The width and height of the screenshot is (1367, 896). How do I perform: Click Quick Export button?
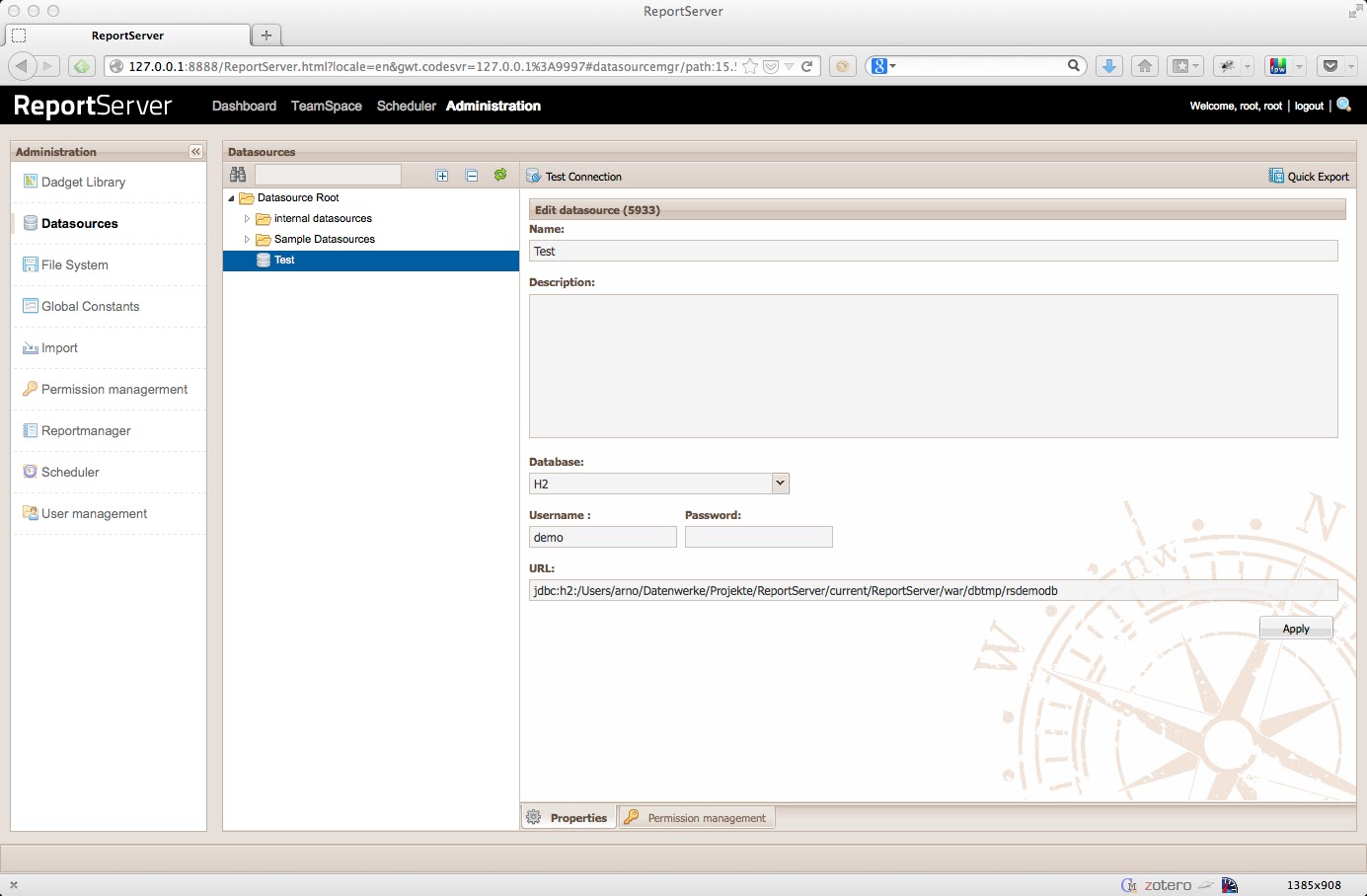pyautogui.click(x=1309, y=177)
